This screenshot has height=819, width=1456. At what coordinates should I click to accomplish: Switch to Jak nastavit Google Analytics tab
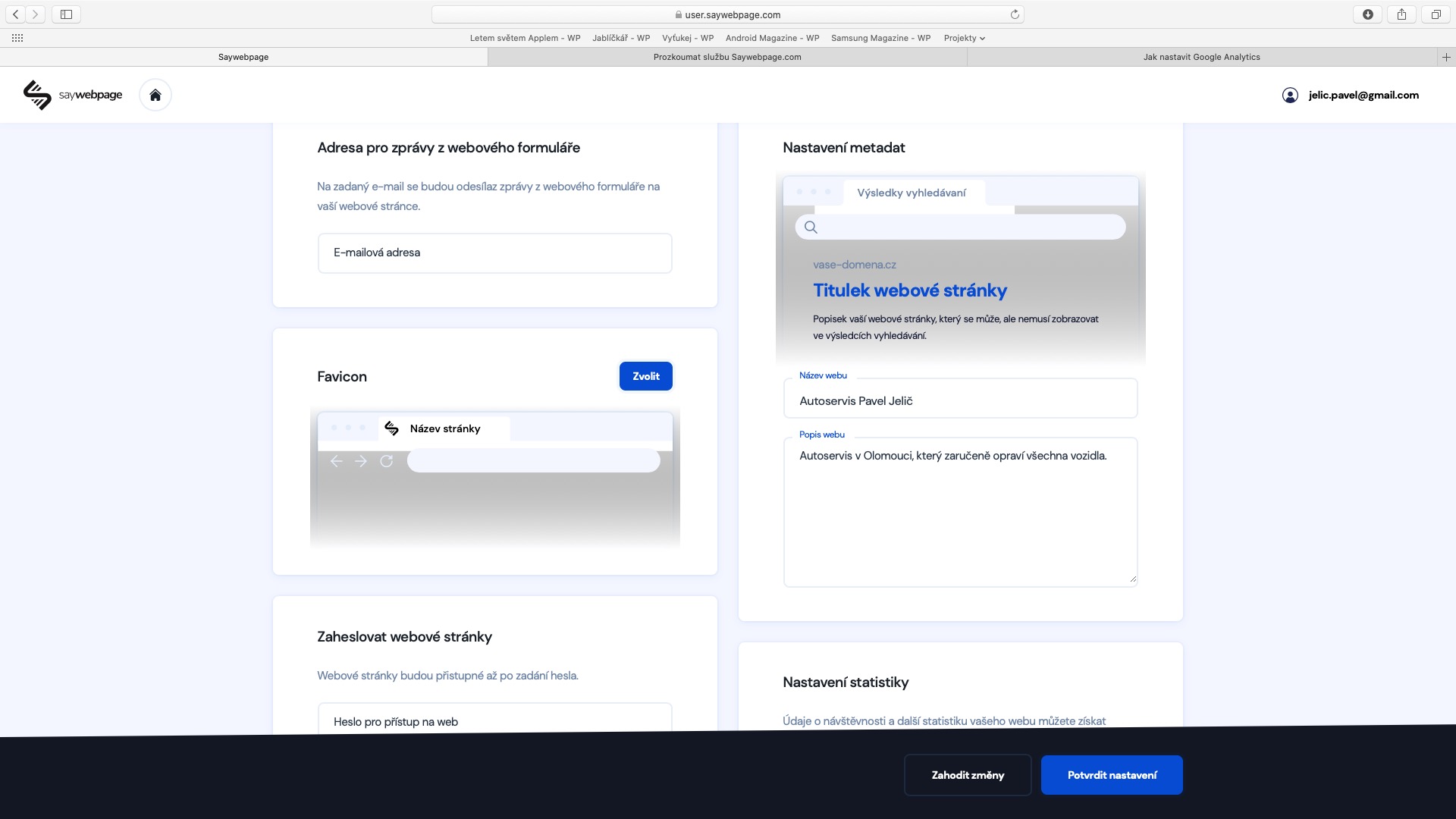(x=1201, y=57)
